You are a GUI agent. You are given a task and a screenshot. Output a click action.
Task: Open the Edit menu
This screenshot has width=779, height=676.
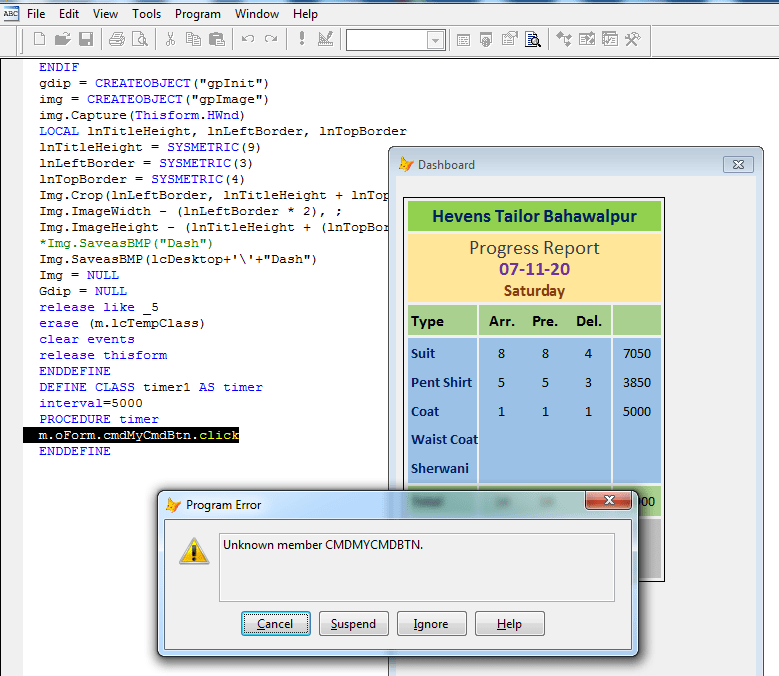69,14
